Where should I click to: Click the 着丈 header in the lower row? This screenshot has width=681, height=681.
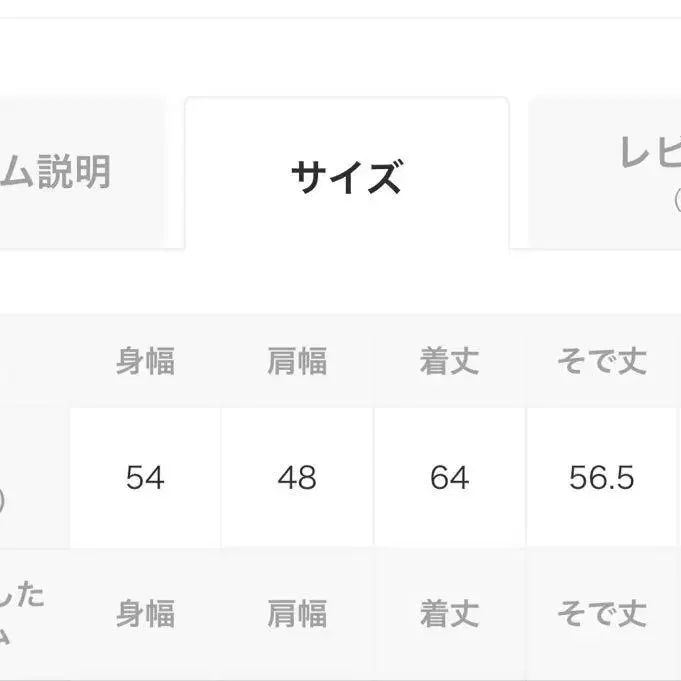449,614
